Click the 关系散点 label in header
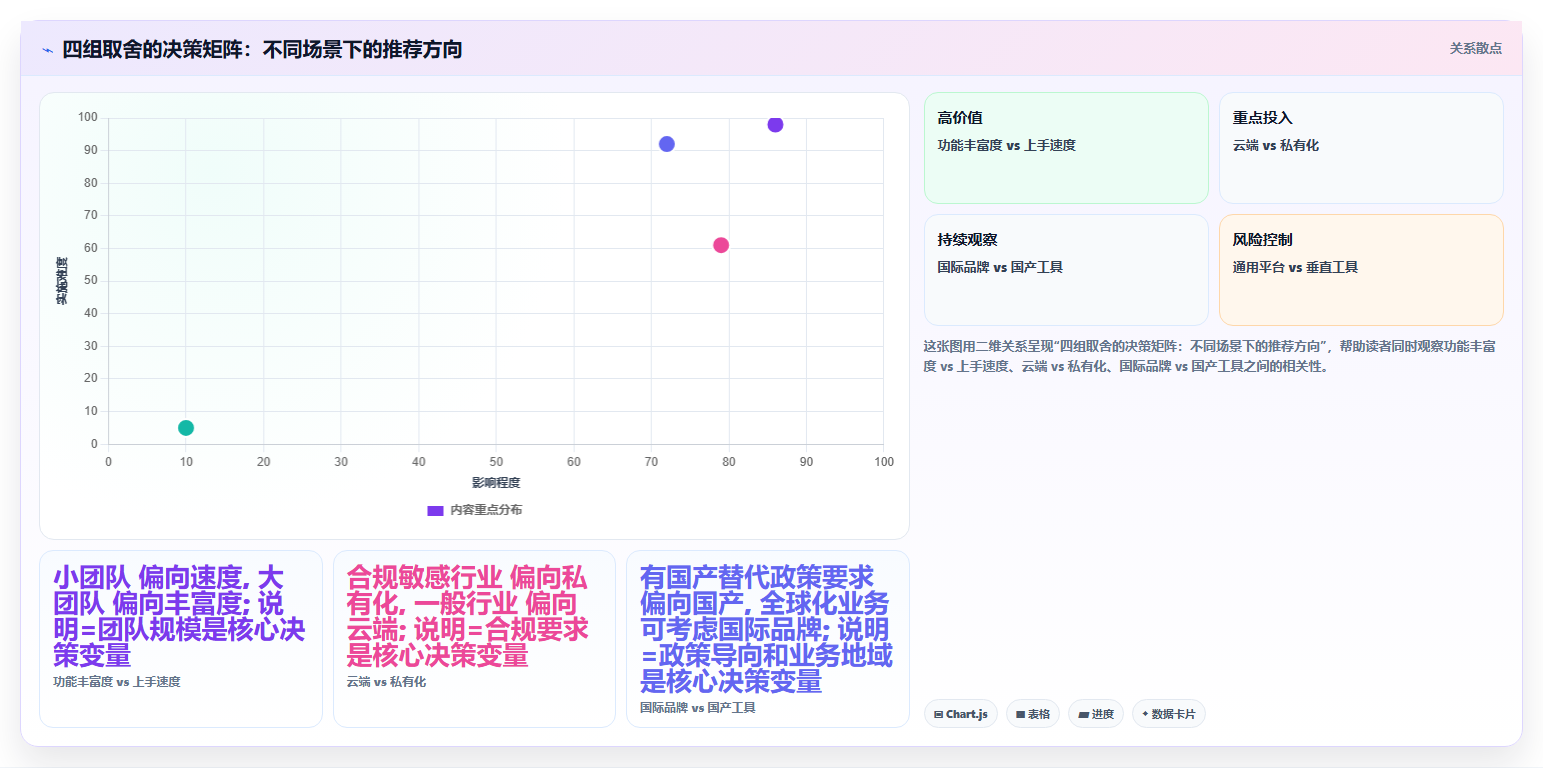Image resolution: width=1543 pixels, height=768 pixels. pos(1476,48)
